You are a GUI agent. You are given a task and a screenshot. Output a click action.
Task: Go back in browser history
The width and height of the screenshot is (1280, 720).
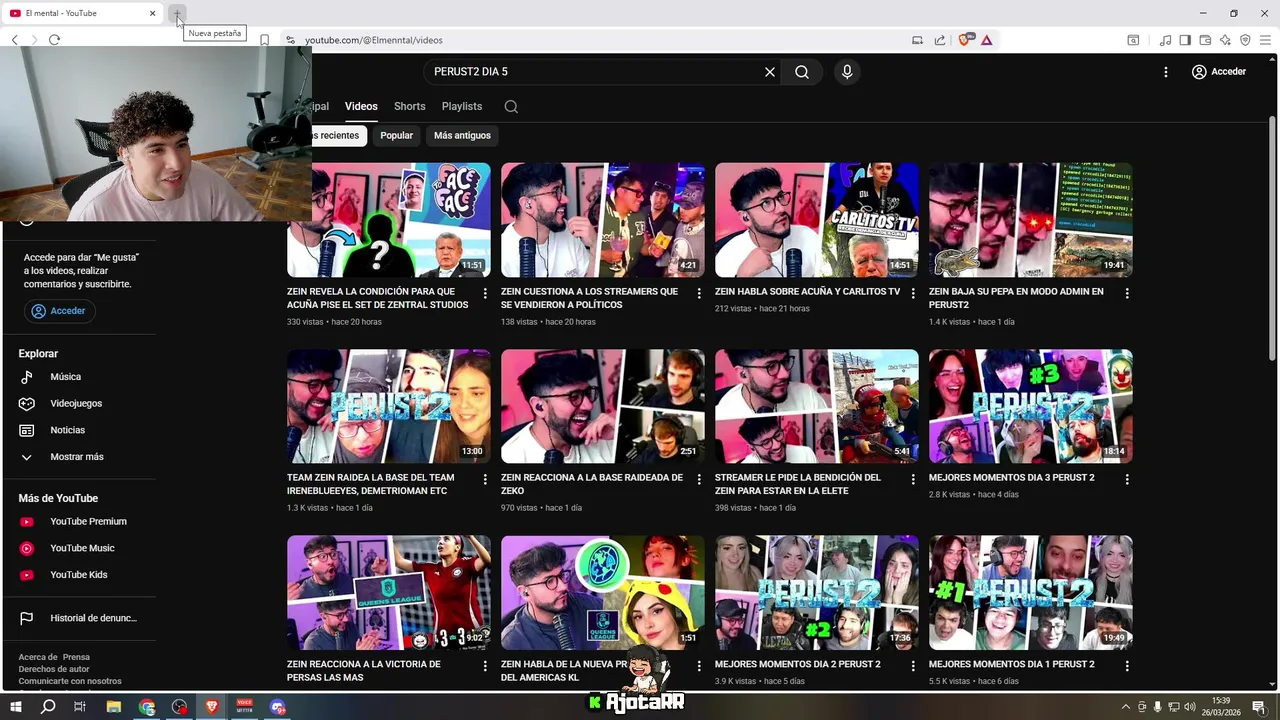coord(14,40)
